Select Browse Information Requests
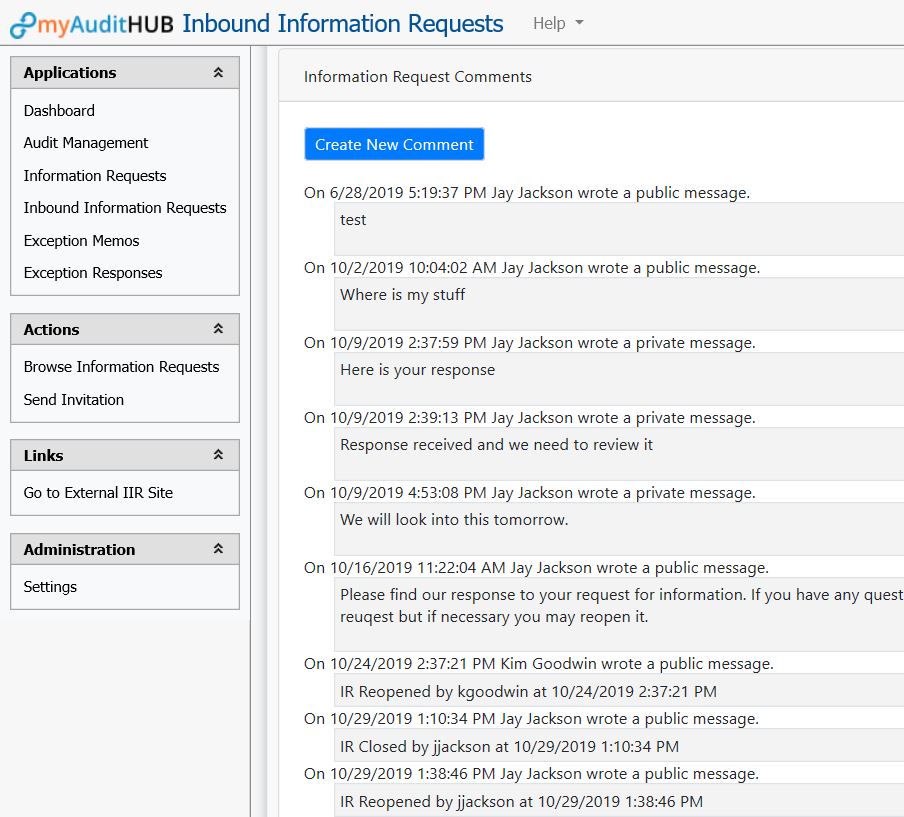Screen dimensions: 904x817 pyautogui.click(x=121, y=367)
